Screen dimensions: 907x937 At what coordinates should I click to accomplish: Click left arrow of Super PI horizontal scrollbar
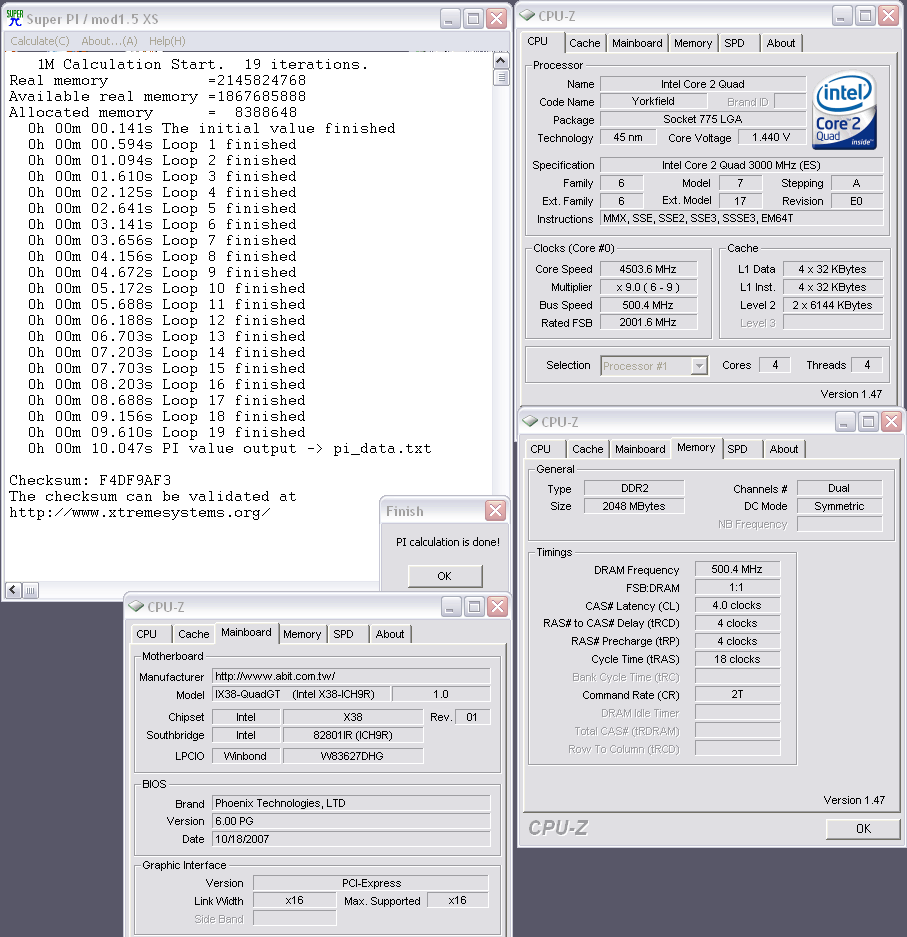[x=13, y=590]
